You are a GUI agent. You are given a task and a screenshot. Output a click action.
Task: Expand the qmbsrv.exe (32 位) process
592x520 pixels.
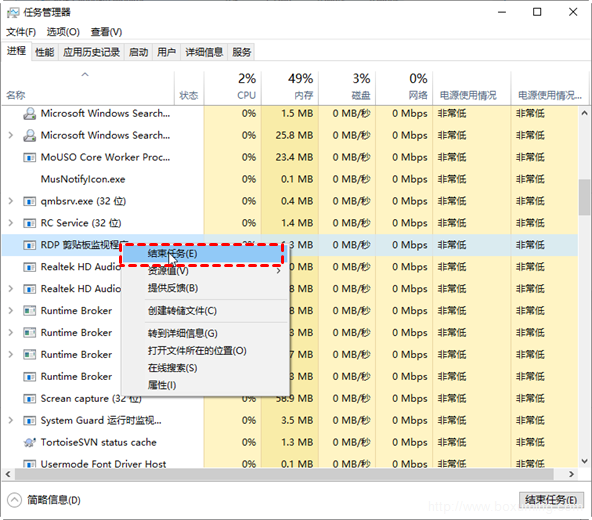(x=11, y=201)
